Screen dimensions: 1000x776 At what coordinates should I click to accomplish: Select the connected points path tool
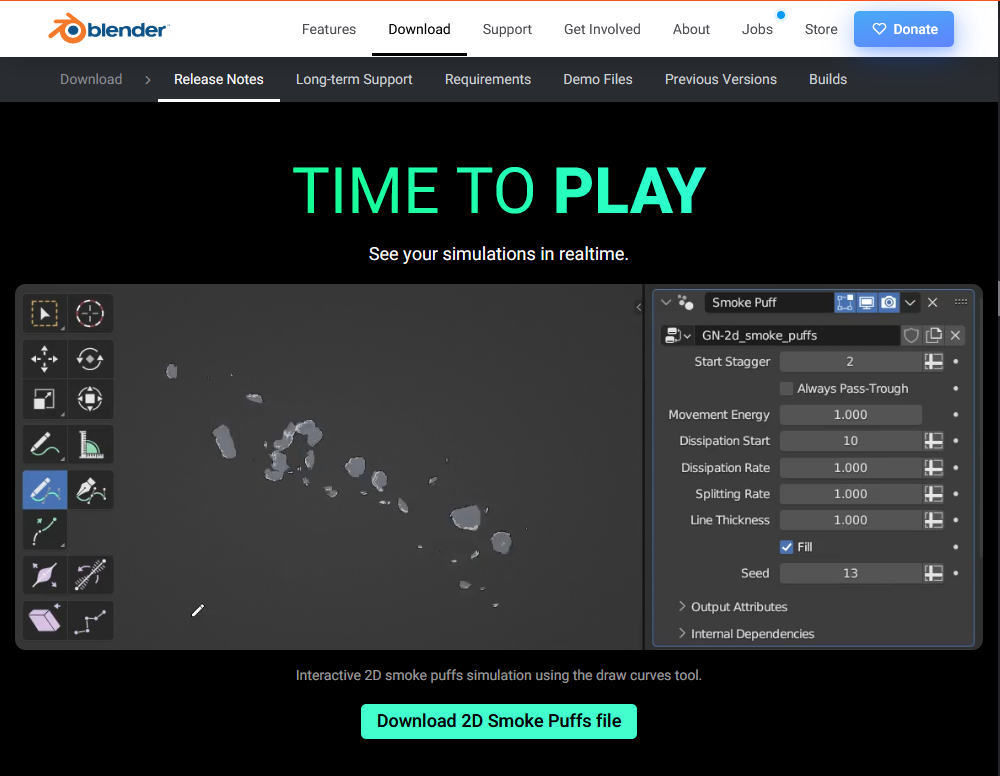tap(90, 620)
